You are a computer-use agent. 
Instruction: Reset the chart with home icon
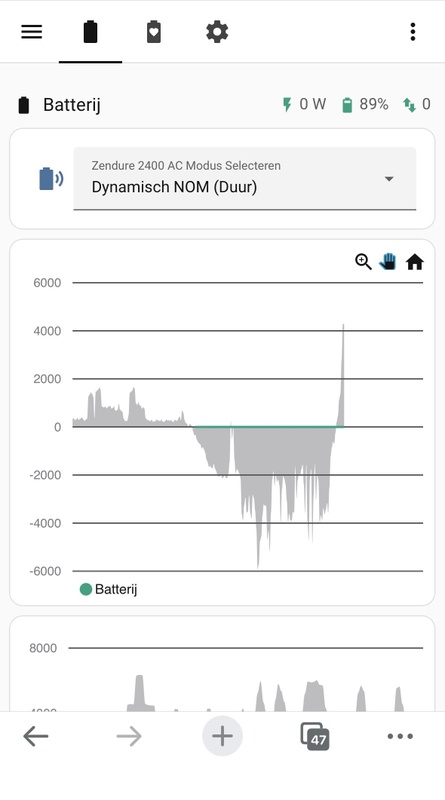414,262
